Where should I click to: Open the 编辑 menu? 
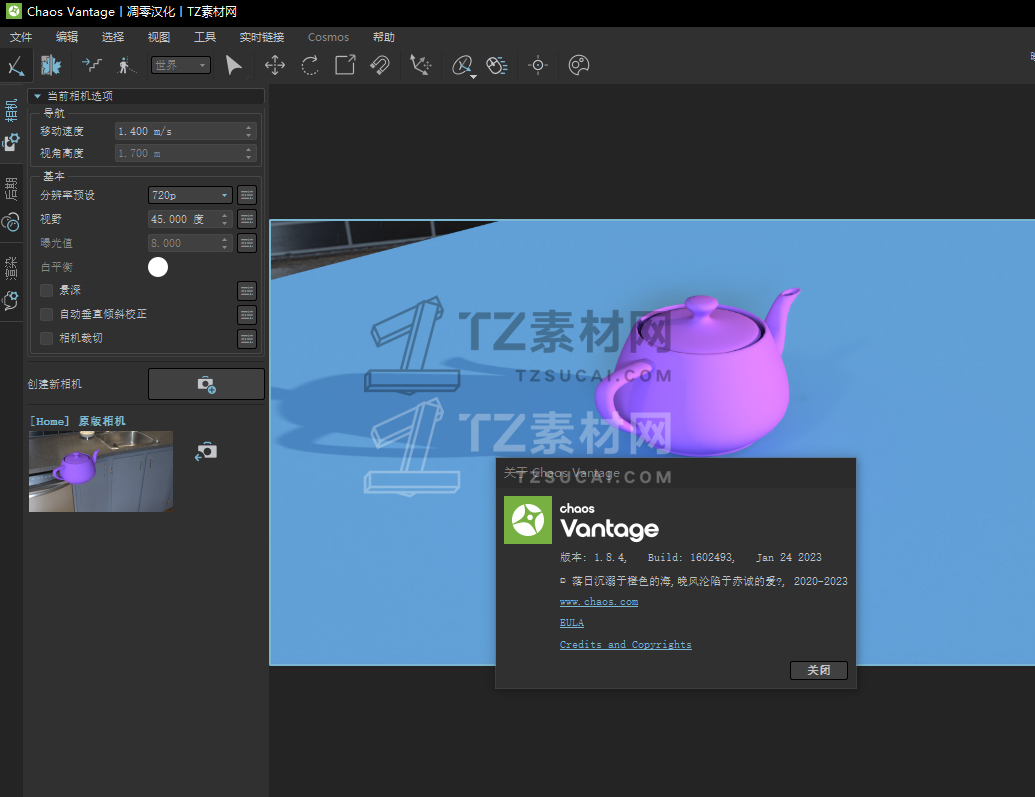[67, 37]
